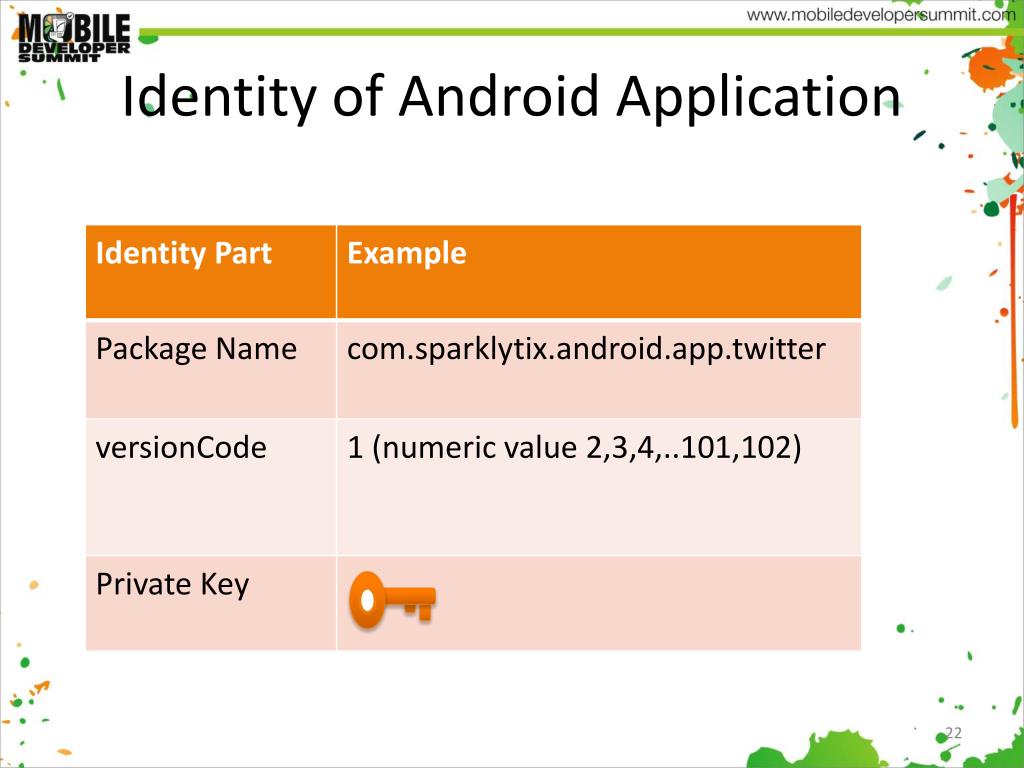Select the 'com.sparklytix.android.app.twitter' cell text
Image resolution: width=1024 pixels, height=768 pixels.
tap(586, 349)
